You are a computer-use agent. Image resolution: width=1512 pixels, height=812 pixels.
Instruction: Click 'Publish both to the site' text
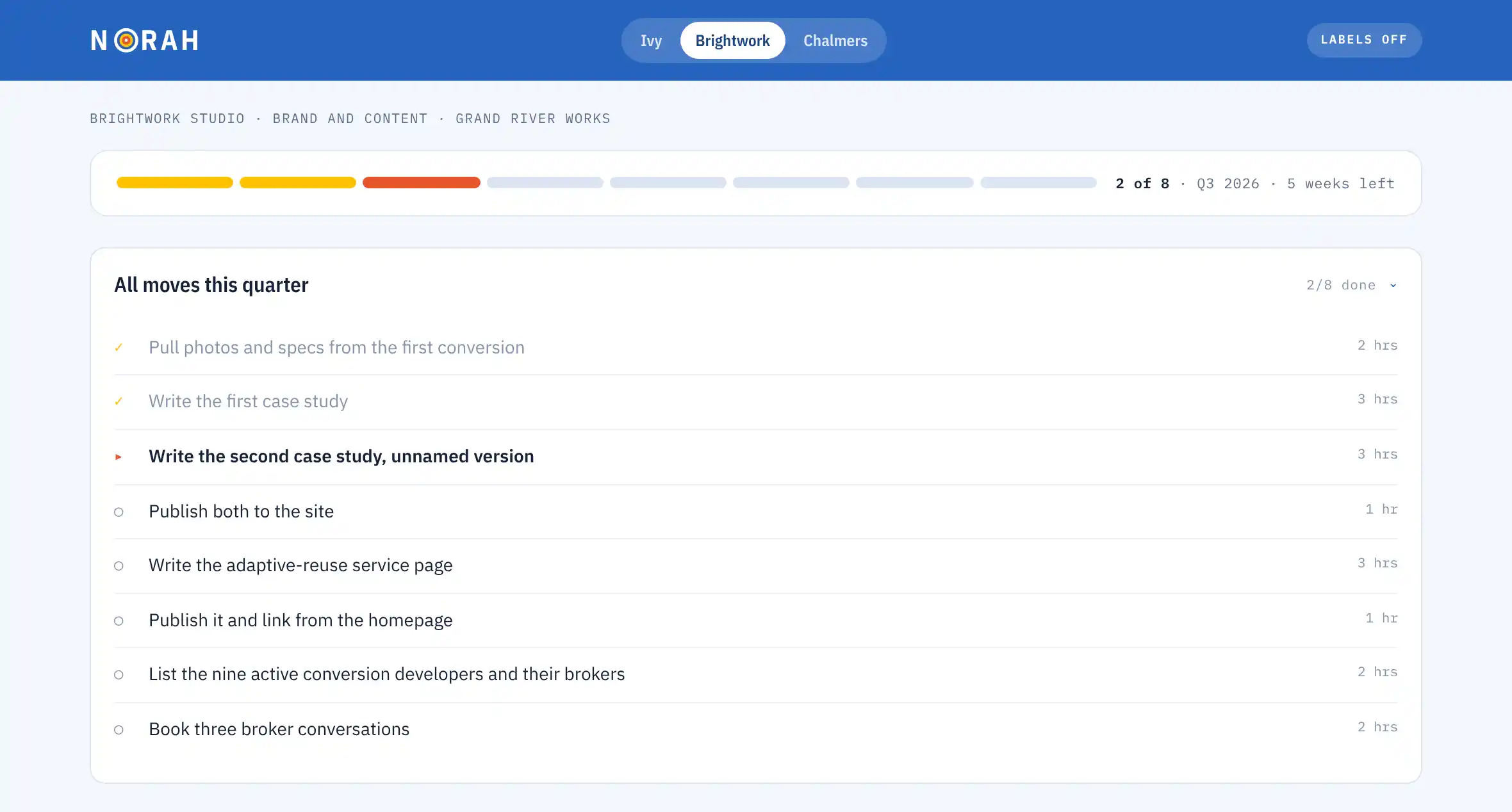coord(241,511)
